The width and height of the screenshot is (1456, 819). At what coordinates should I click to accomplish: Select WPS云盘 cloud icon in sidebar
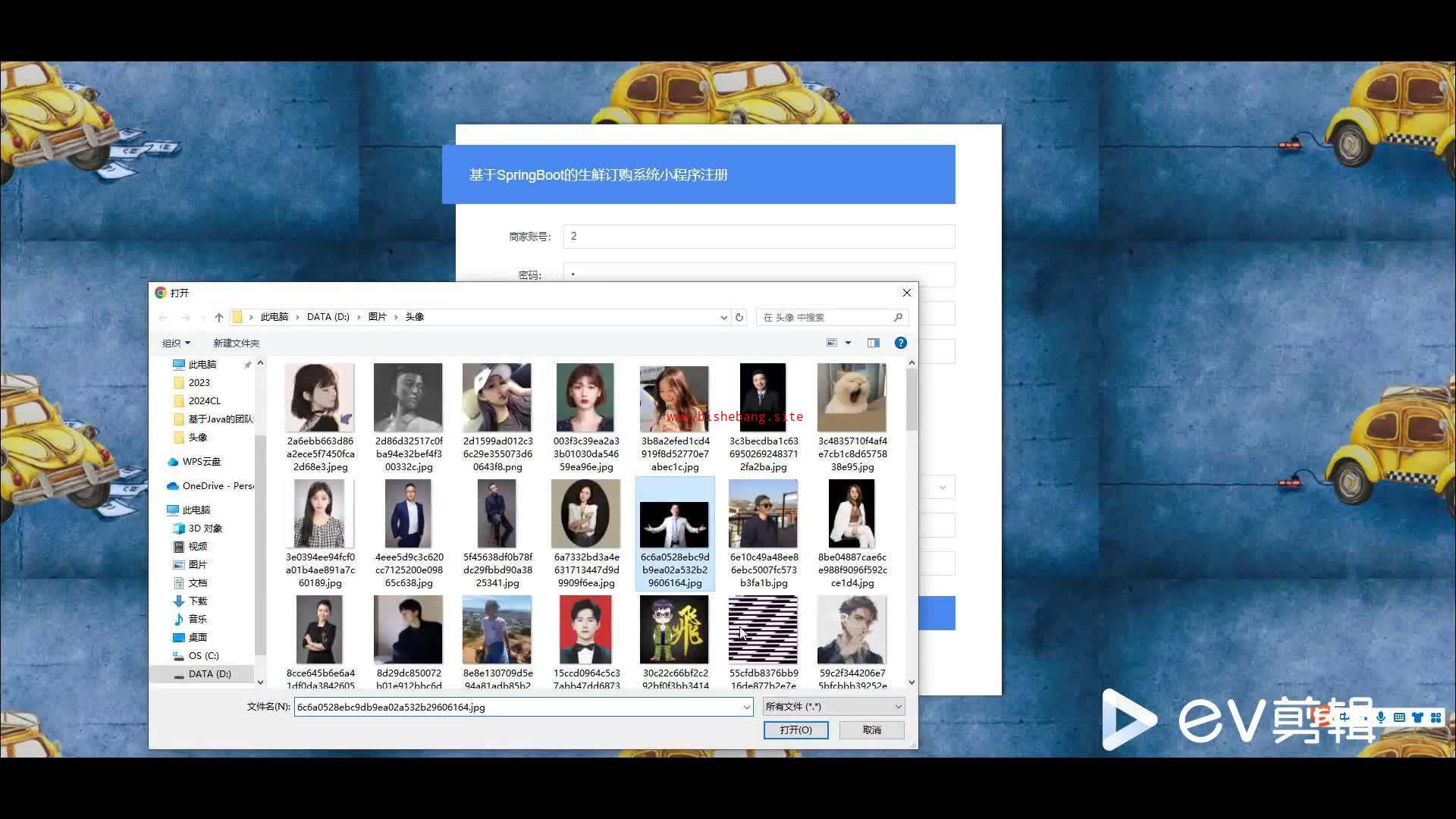coord(173,461)
